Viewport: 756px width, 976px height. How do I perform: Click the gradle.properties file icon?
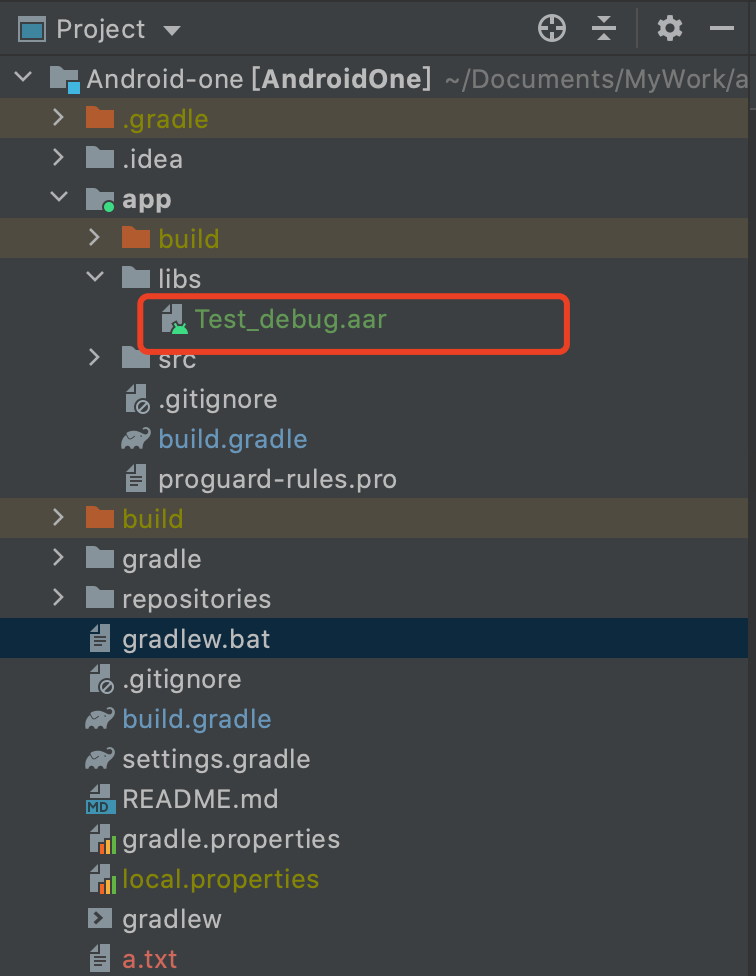pyautogui.click(x=100, y=839)
